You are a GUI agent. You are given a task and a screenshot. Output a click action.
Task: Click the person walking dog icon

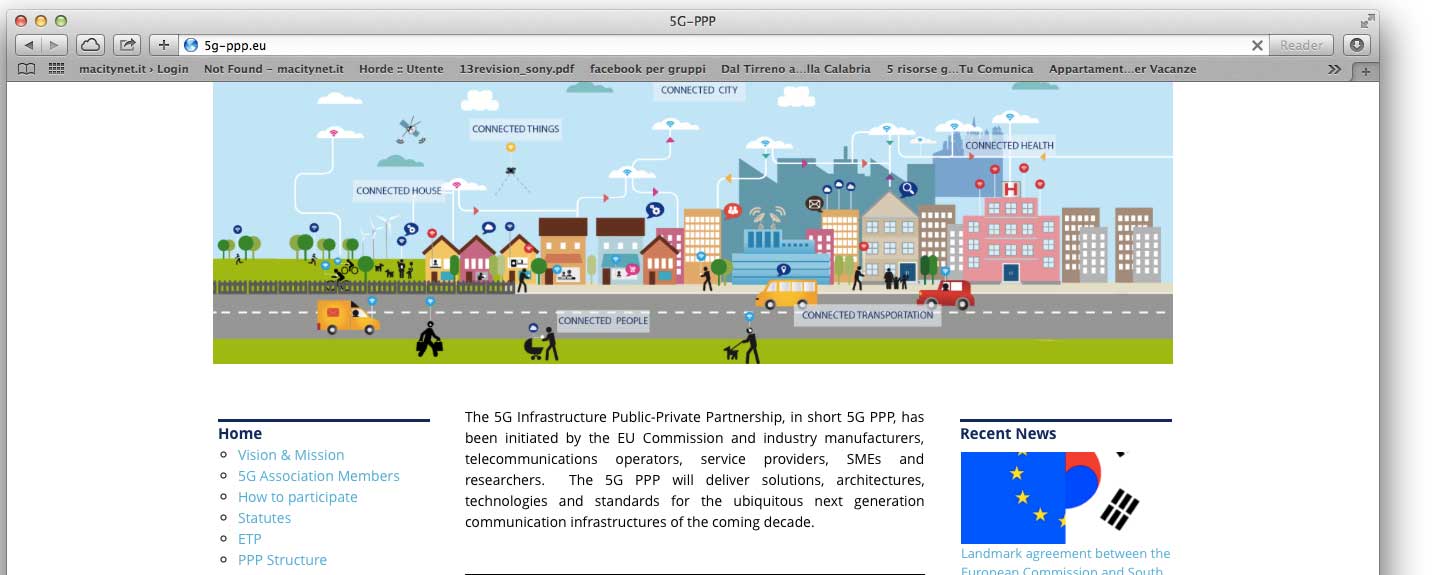[x=743, y=345]
